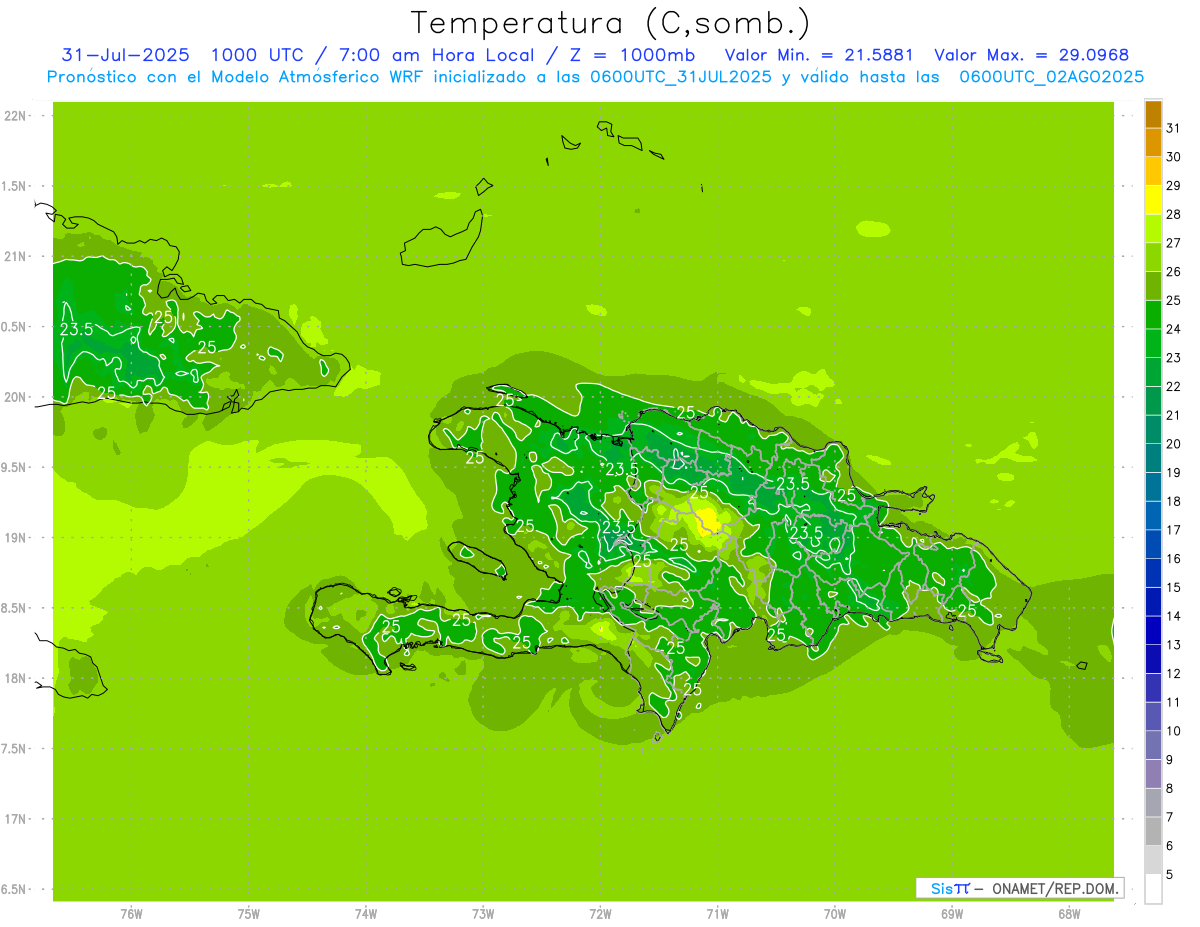Click the legend value label "12"
Image resolution: width=1200 pixels, height=927 pixels.
point(1173,673)
